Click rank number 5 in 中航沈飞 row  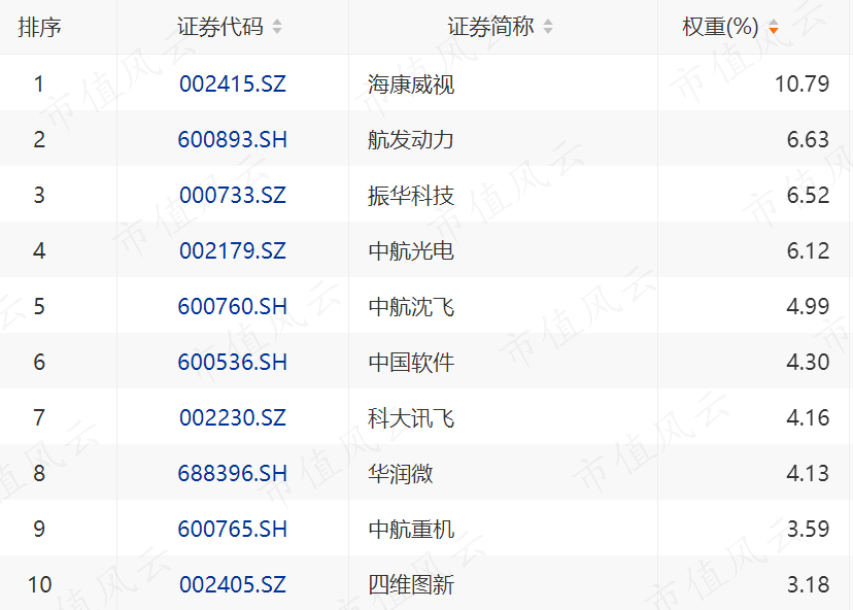(x=39, y=306)
